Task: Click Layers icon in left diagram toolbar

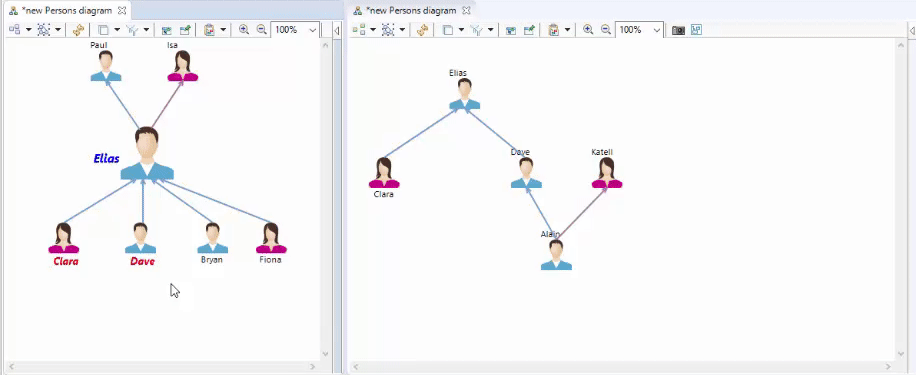Action: pyautogui.click(x=103, y=30)
